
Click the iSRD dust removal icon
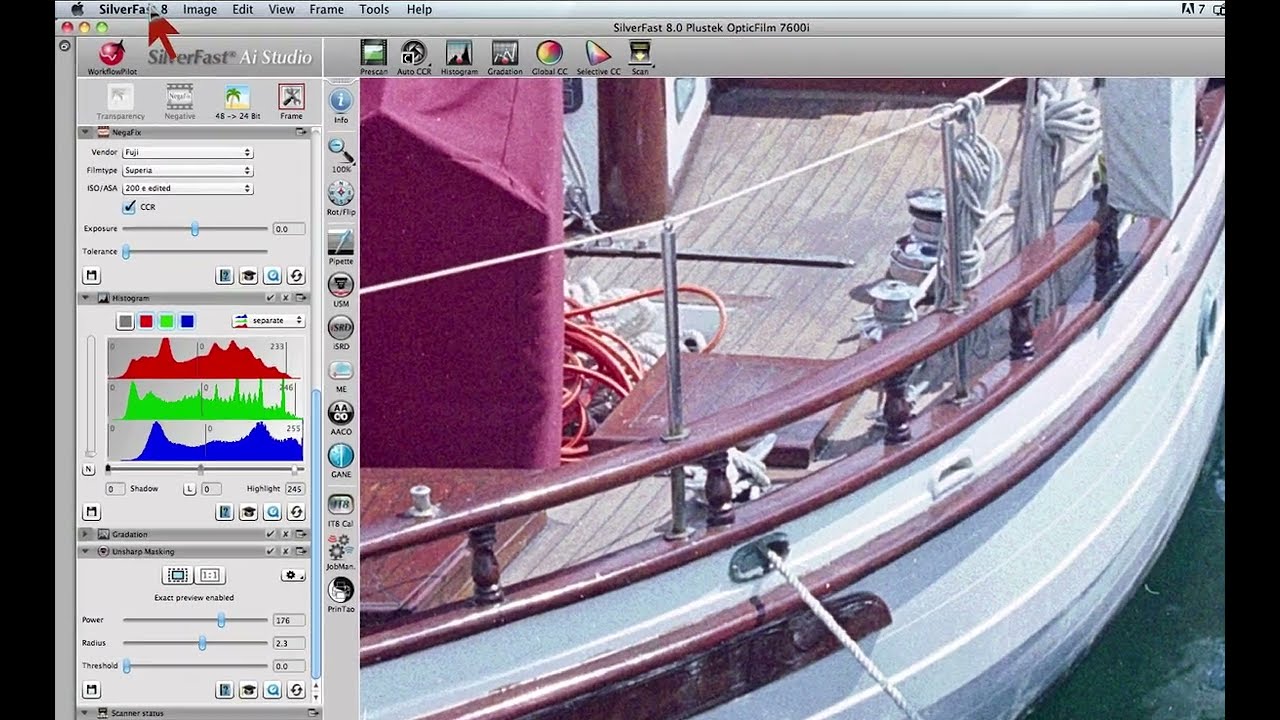pos(341,328)
